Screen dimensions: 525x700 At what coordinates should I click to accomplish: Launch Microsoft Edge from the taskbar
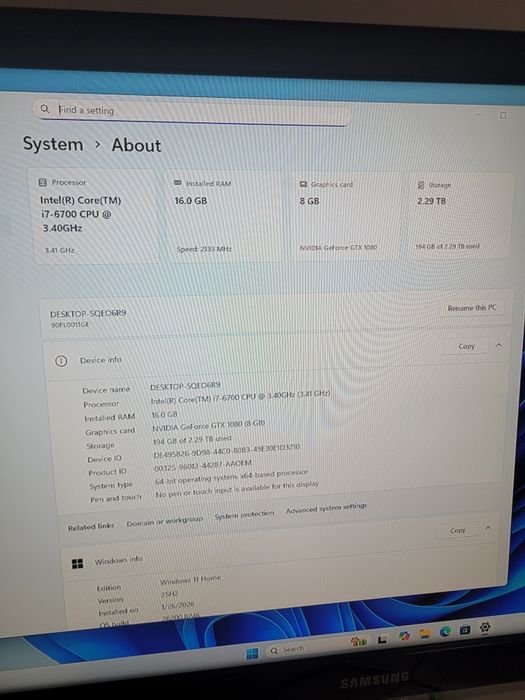[x=445, y=631]
